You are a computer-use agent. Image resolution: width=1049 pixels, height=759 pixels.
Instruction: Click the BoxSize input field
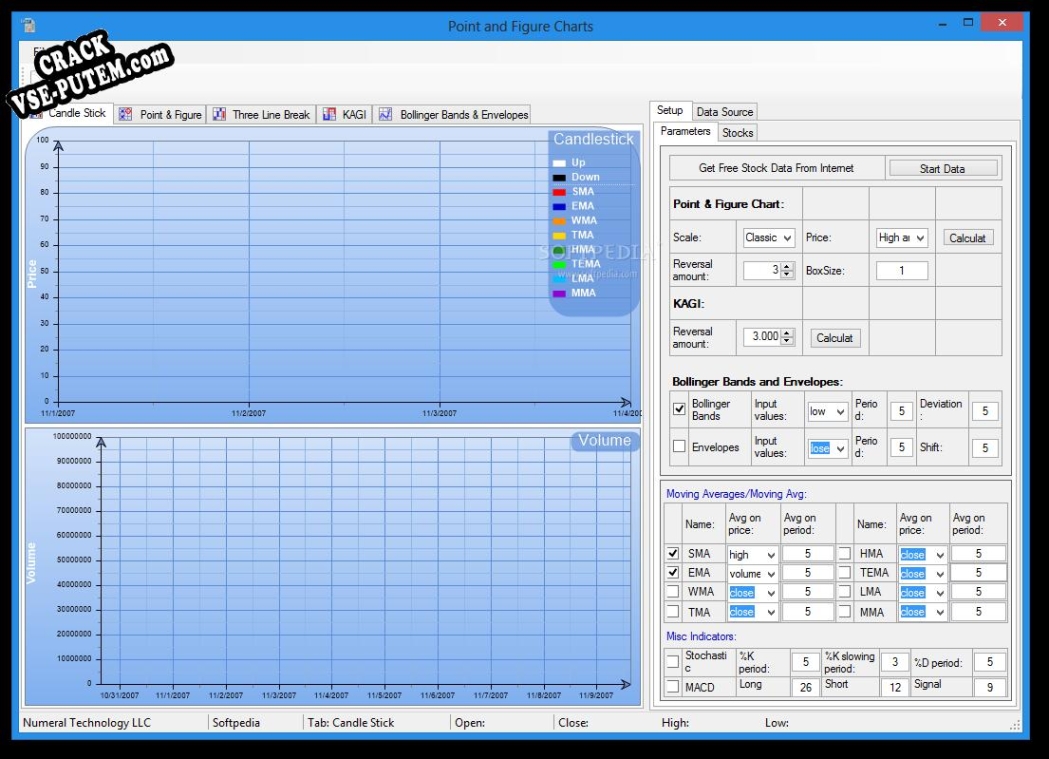tap(902, 271)
